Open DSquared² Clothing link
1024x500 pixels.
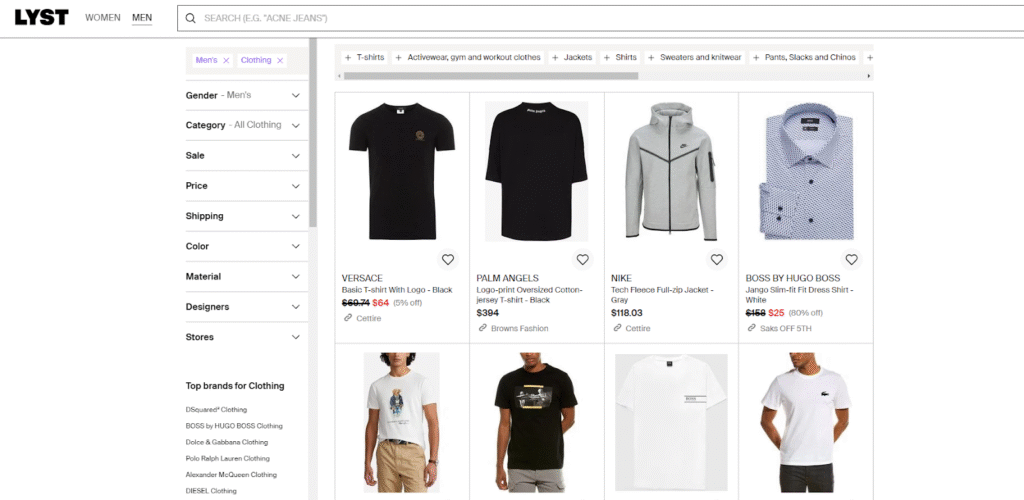[x=216, y=410]
